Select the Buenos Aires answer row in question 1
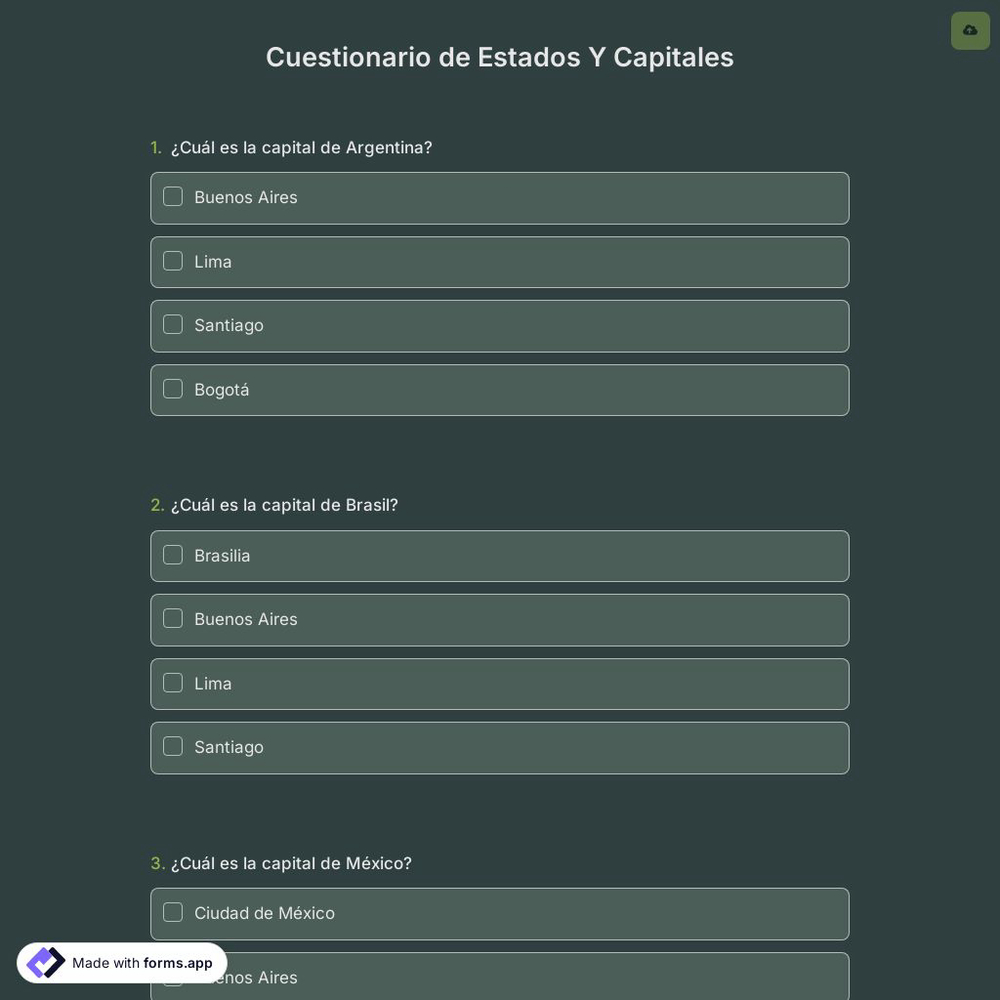This screenshot has height=1000, width=1000. click(x=500, y=196)
